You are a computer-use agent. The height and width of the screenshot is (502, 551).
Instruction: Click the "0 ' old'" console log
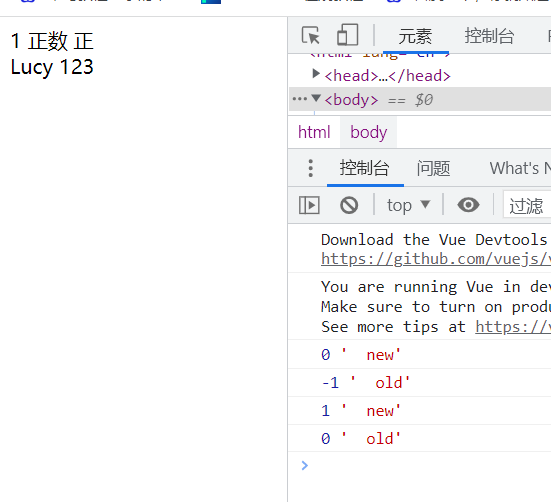pyautogui.click(x=420, y=438)
